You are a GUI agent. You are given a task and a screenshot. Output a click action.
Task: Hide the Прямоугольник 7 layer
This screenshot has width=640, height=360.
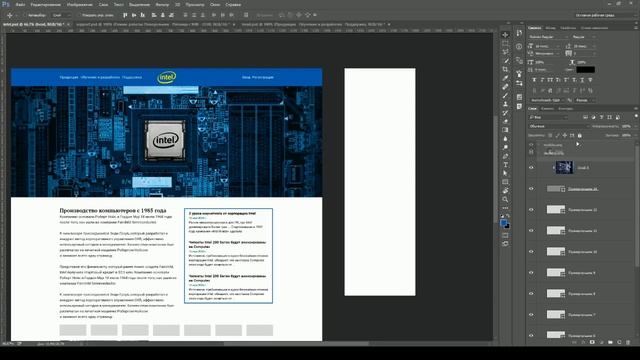(x=531, y=315)
